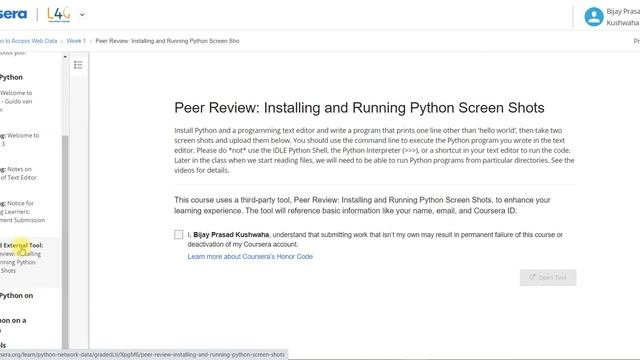The height and width of the screenshot is (360, 640).
Task: Toggle the sidebar list menu icon
Action: click(x=78, y=65)
